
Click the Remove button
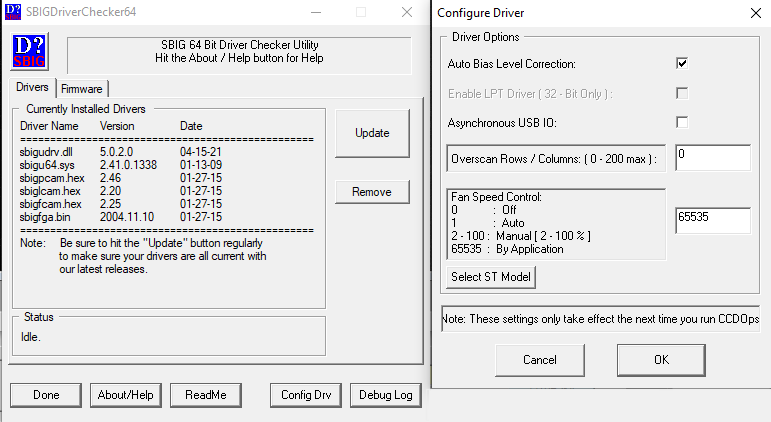tap(372, 192)
